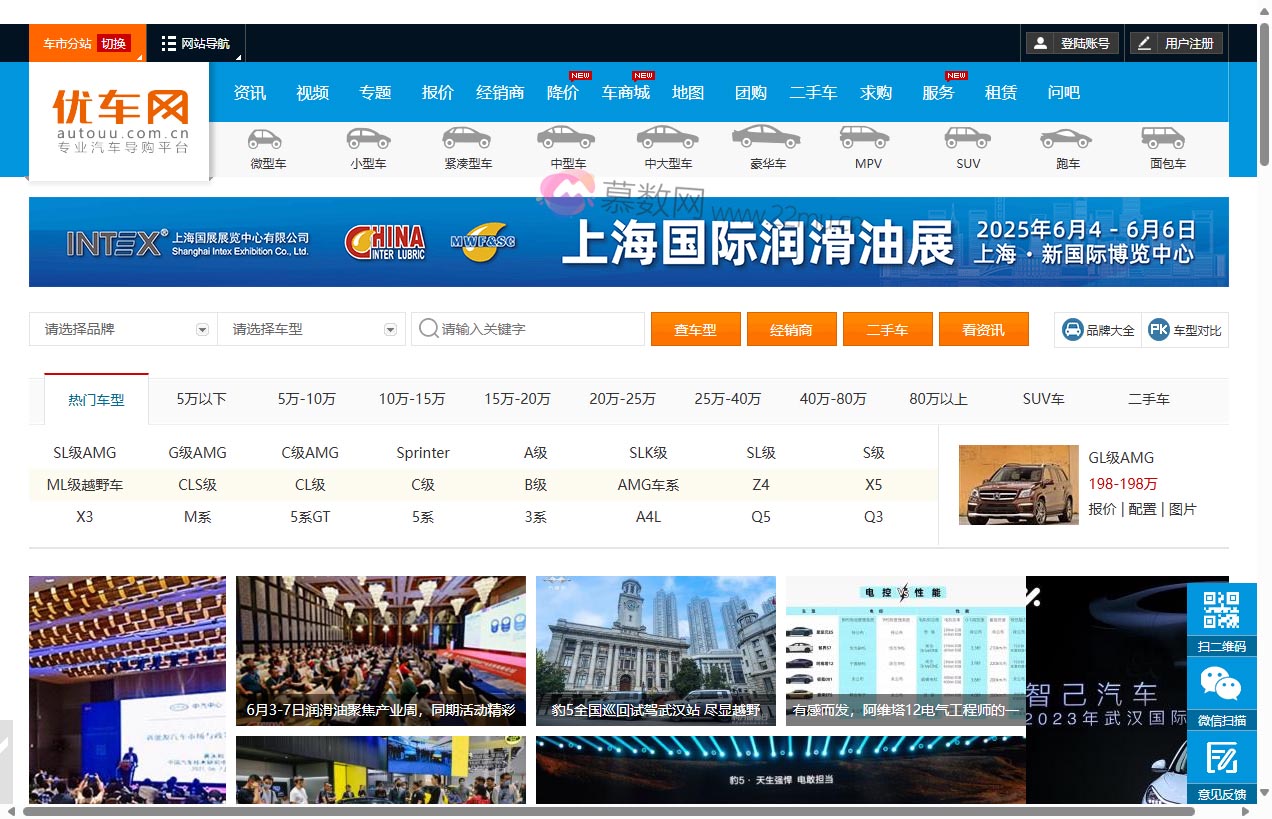This screenshot has height=819, width=1272.
Task: Click the orange 查车型 button
Action: [695, 329]
